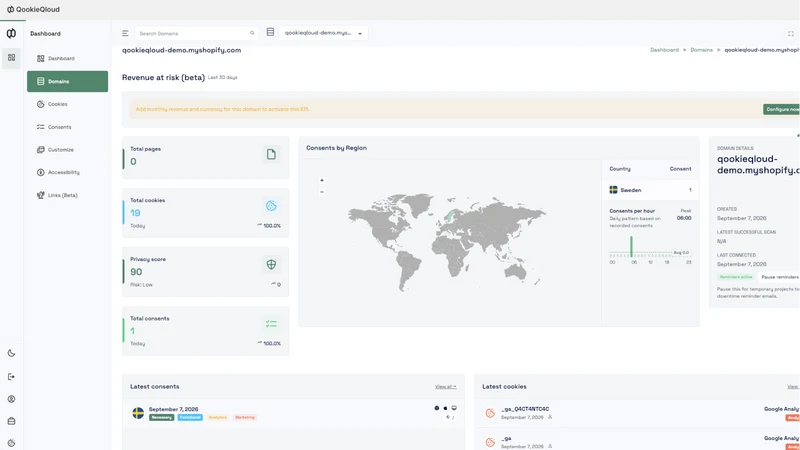Open the Cookies sidebar item
This screenshot has width=800, height=450.
click(x=53, y=104)
